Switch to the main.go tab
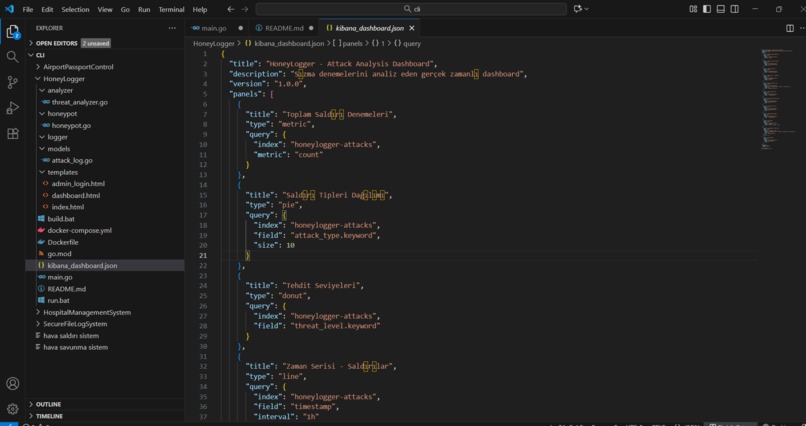This screenshot has height=426, width=806. pyautogui.click(x=216, y=28)
